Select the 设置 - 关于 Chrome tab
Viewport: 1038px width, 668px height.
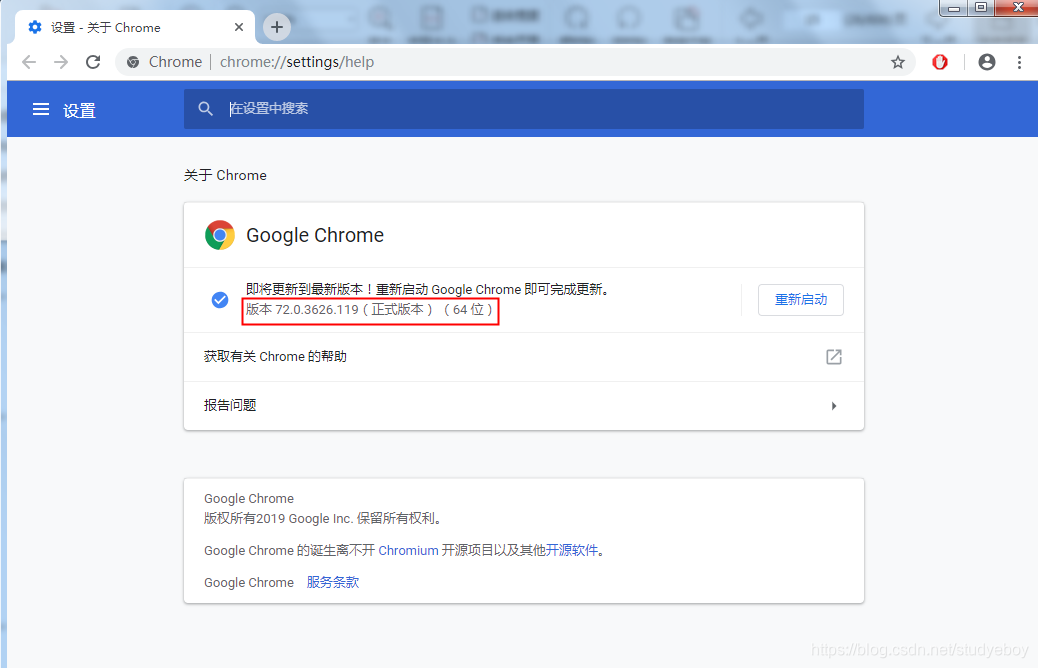tap(134, 27)
